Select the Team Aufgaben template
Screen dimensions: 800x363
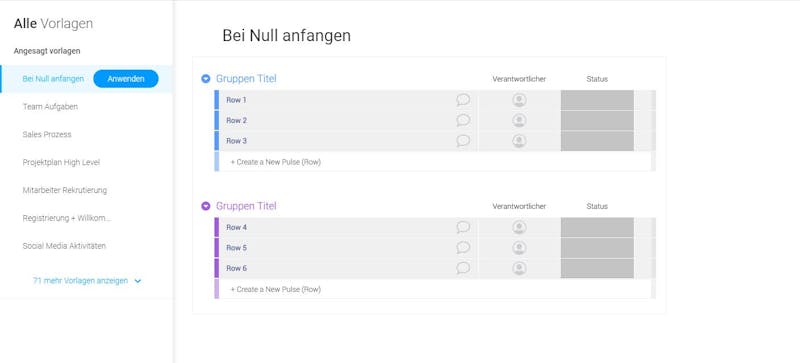50,107
